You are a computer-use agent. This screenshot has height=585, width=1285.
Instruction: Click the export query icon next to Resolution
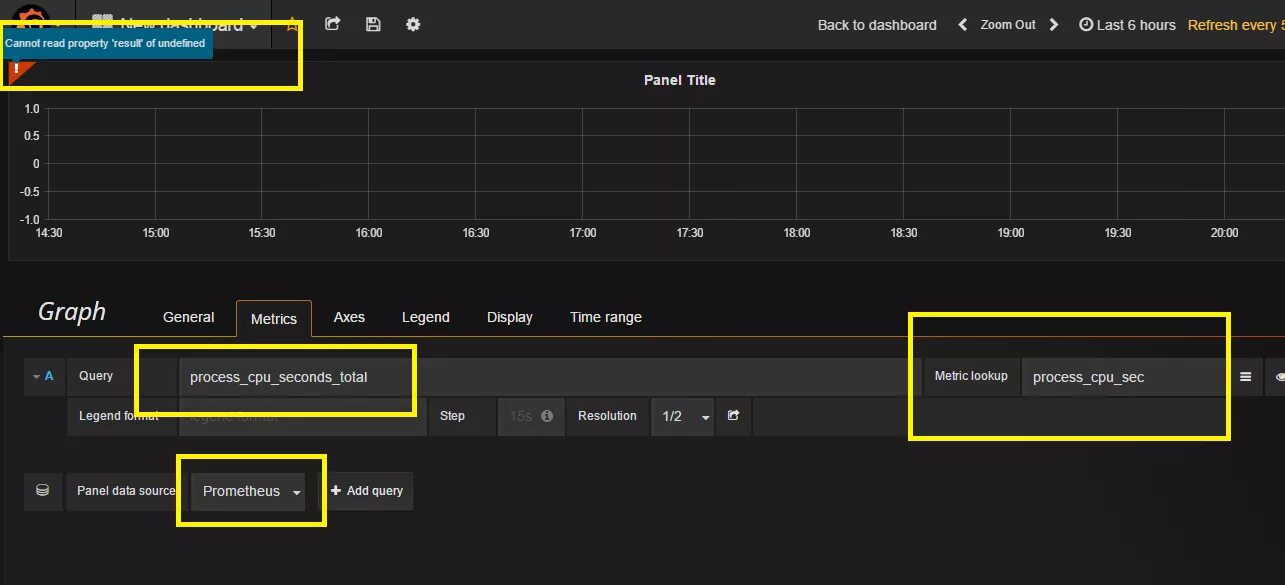click(x=733, y=416)
